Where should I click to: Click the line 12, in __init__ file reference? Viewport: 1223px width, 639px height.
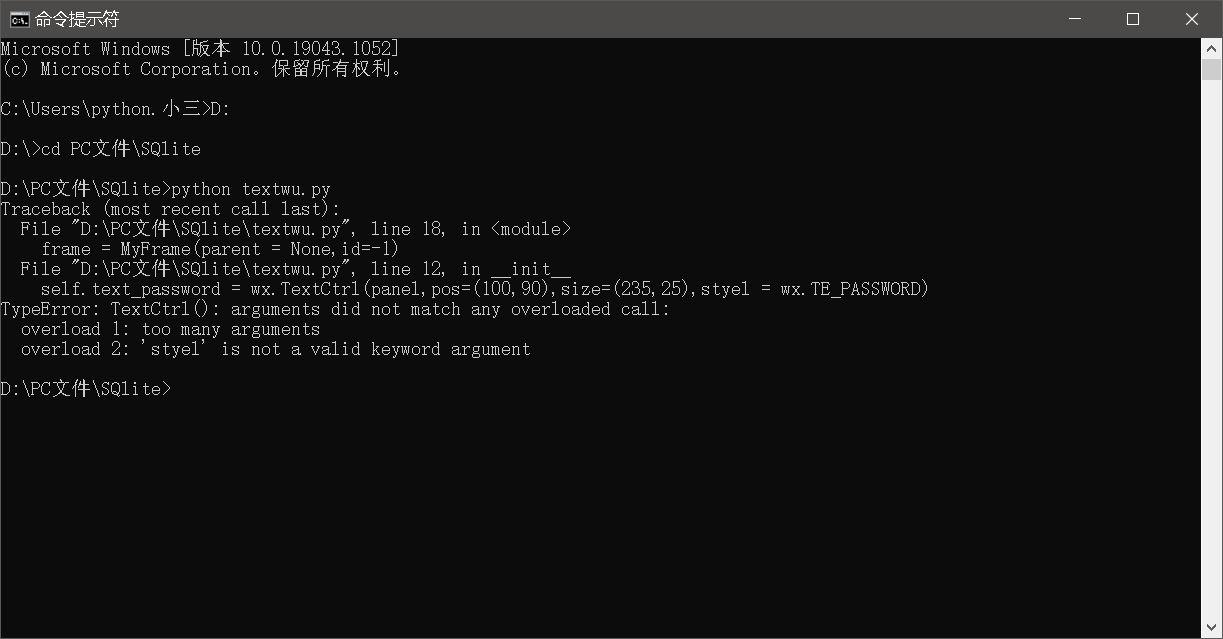(x=470, y=269)
